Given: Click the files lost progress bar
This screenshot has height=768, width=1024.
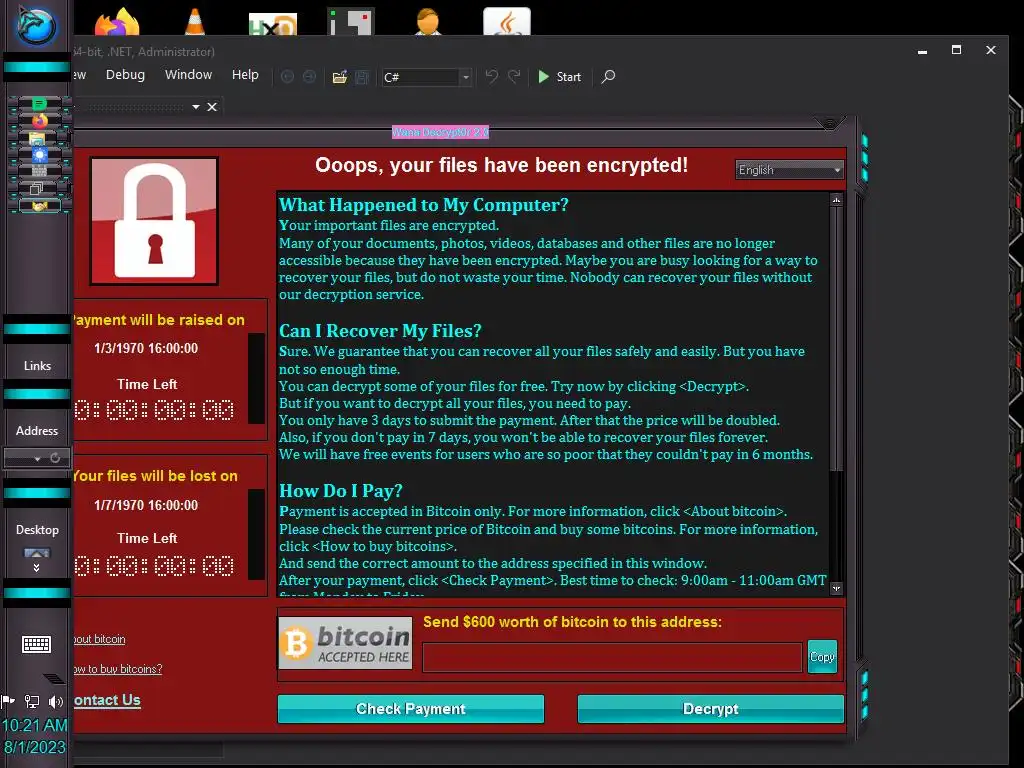Looking at the screenshot, I should (x=257, y=534).
